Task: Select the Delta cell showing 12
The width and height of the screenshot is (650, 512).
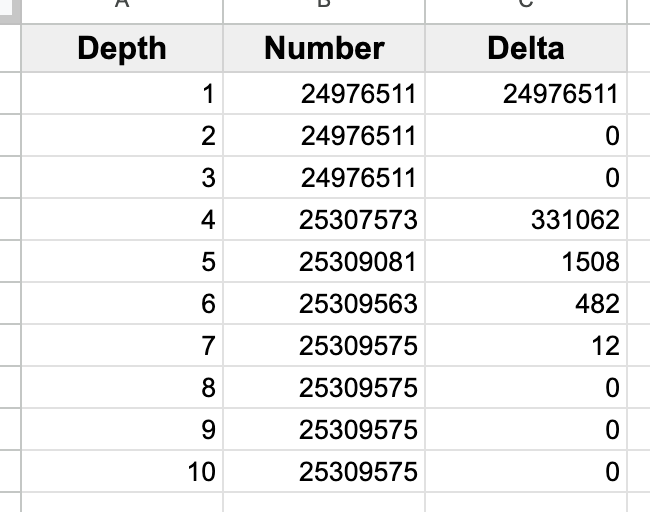Action: [526, 345]
